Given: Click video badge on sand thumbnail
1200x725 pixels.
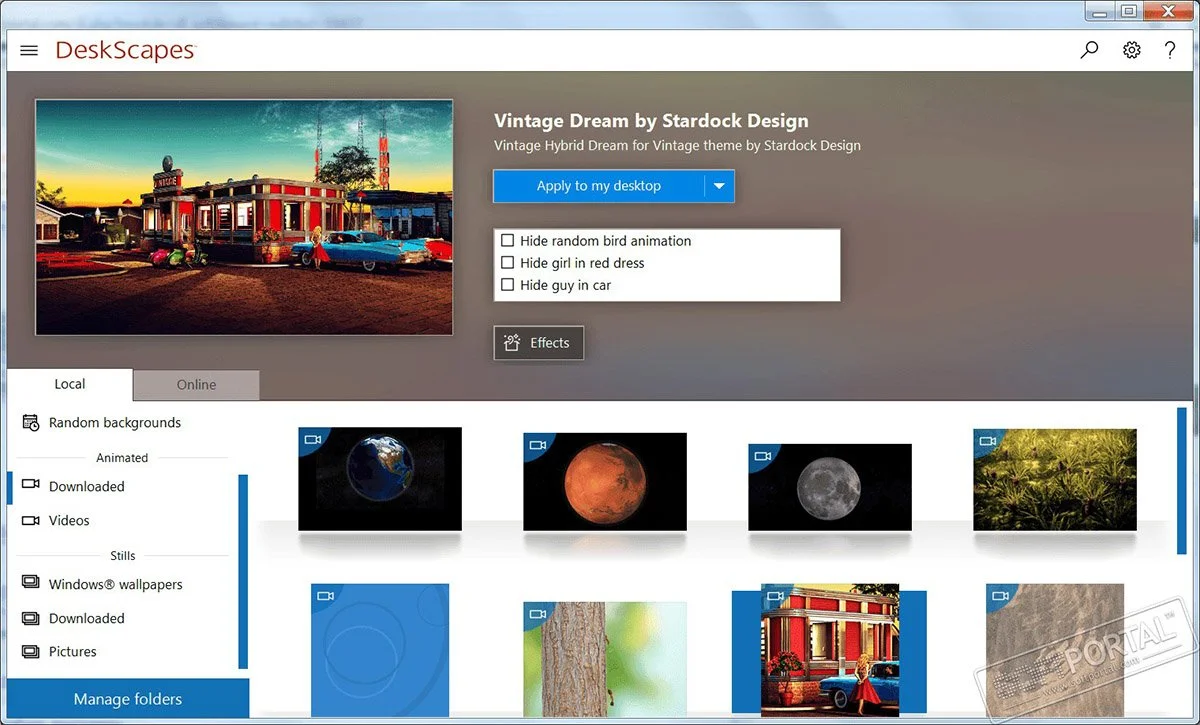Looking at the screenshot, I should pos(1000,596).
